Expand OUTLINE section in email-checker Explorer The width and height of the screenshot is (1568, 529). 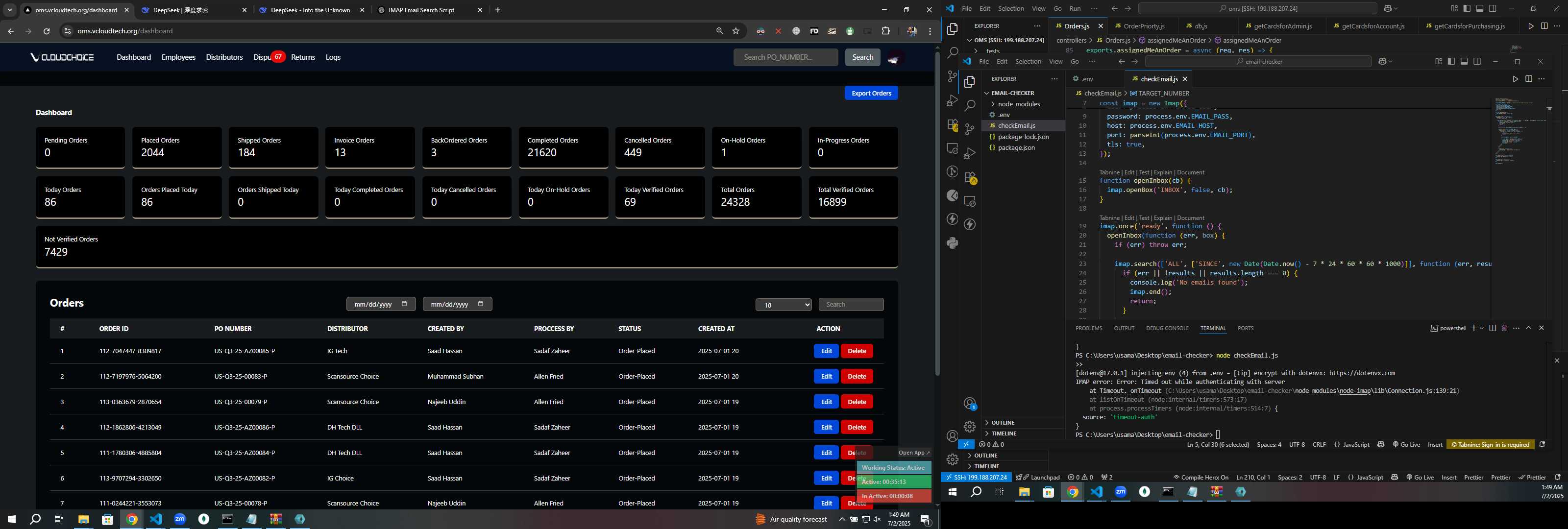click(x=1003, y=423)
